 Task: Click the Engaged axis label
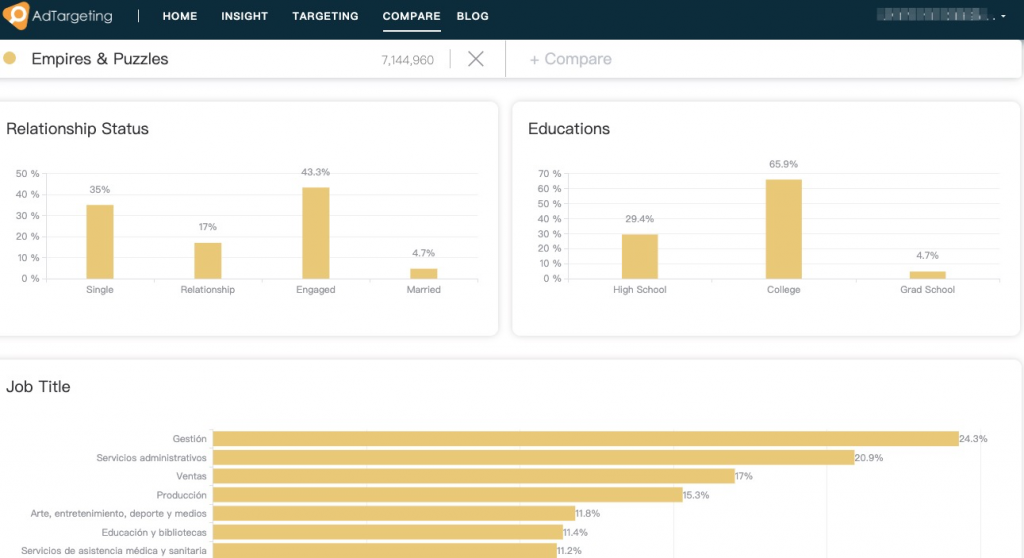315,289
